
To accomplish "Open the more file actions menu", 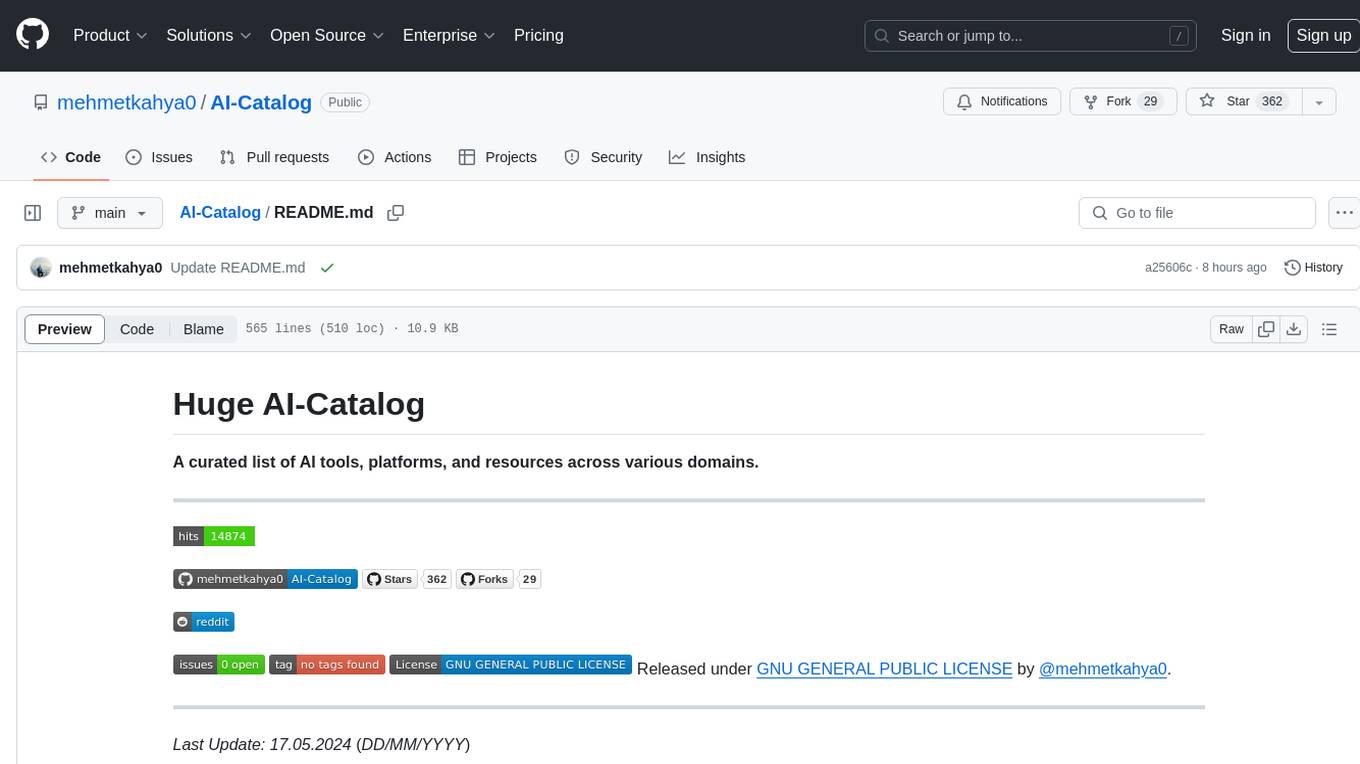I will 1344,213.
